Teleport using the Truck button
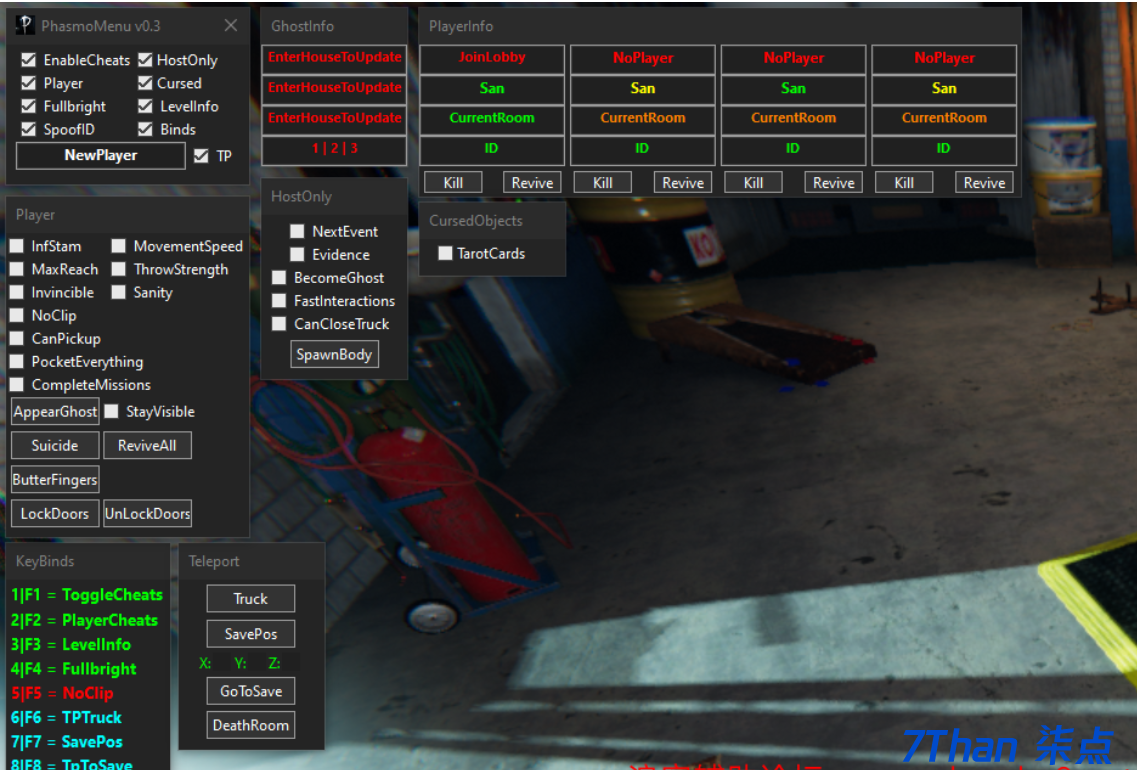This screenshot has width=1137, height=770. 251,598
